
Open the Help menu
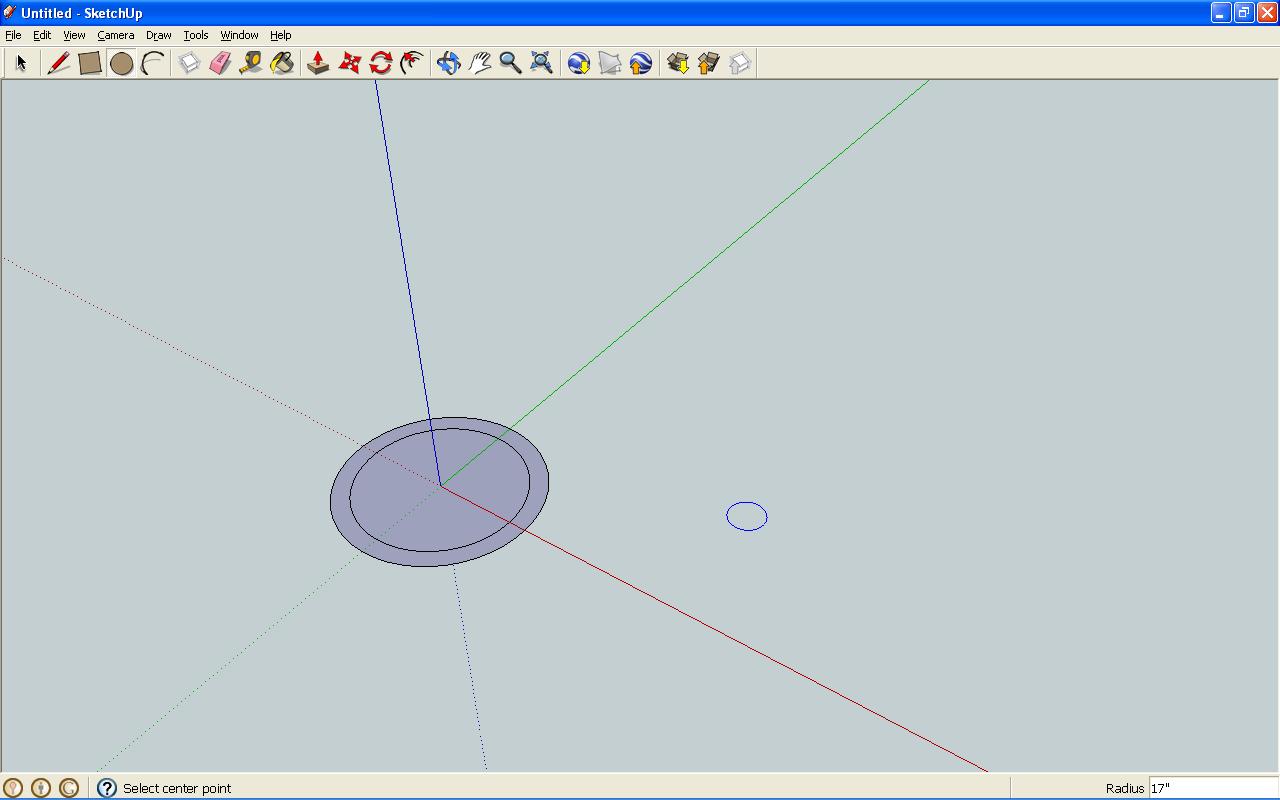pos(281,35)
